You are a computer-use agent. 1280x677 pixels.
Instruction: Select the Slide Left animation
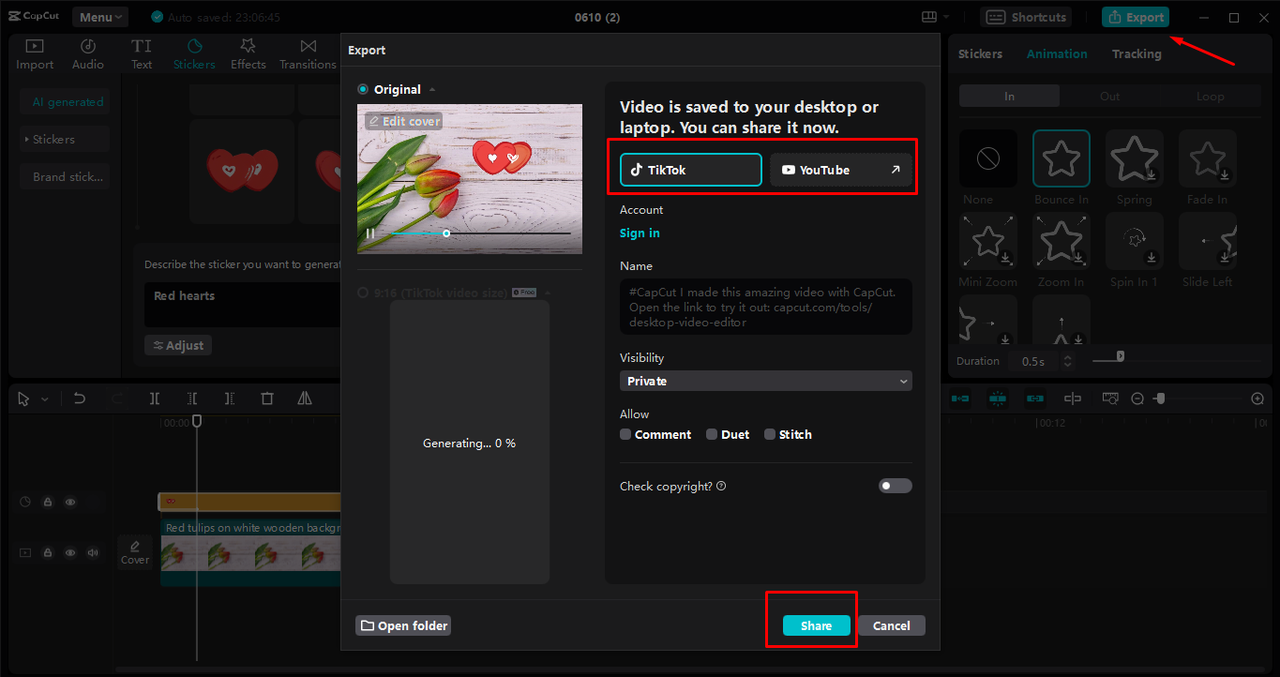point(1207,241)
